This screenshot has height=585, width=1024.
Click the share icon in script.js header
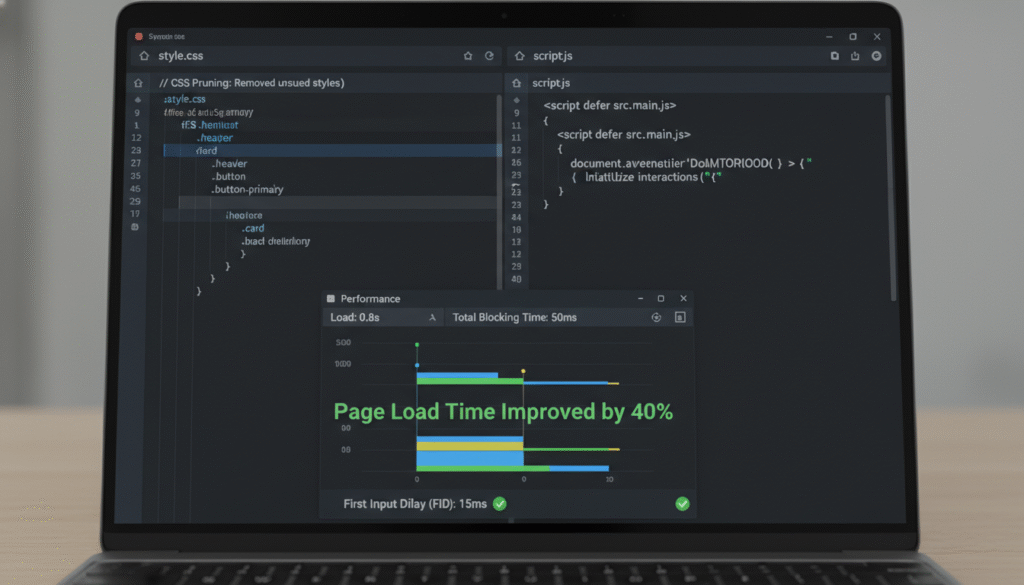tap(855, 57)
